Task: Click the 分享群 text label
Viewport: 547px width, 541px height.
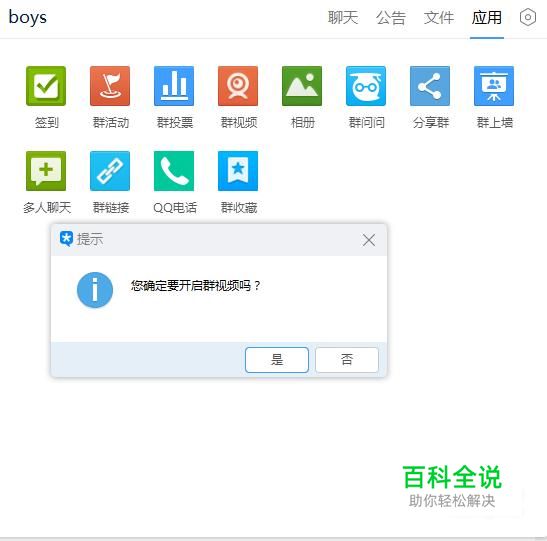Action: tap(431, 122)
